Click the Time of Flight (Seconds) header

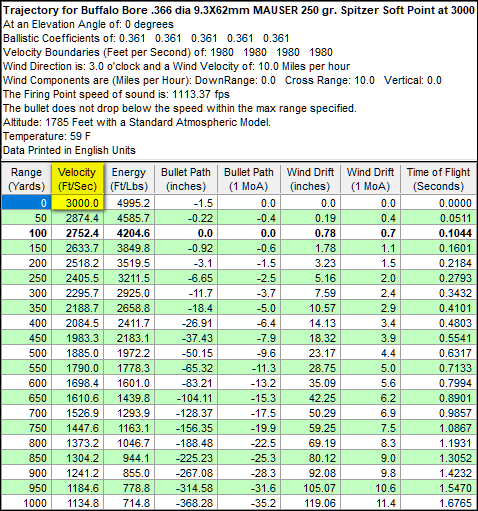click(x=438, y=179)
